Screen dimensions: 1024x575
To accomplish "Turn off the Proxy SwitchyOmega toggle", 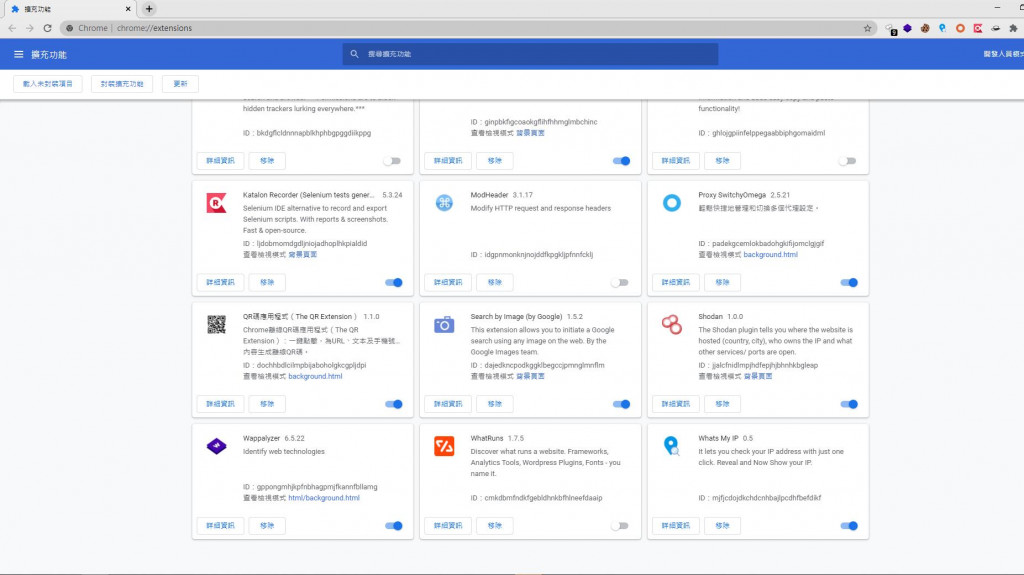I will (849, 282).
